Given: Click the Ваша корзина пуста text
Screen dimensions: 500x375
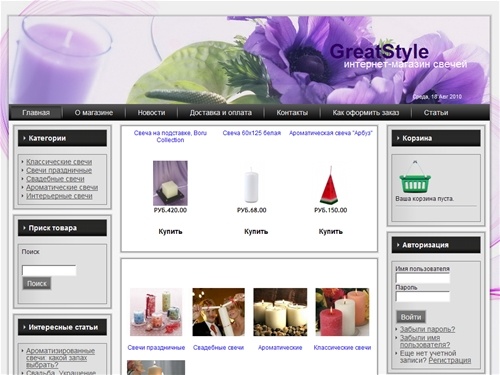Looking at the screenshot, I should (424, 199).
